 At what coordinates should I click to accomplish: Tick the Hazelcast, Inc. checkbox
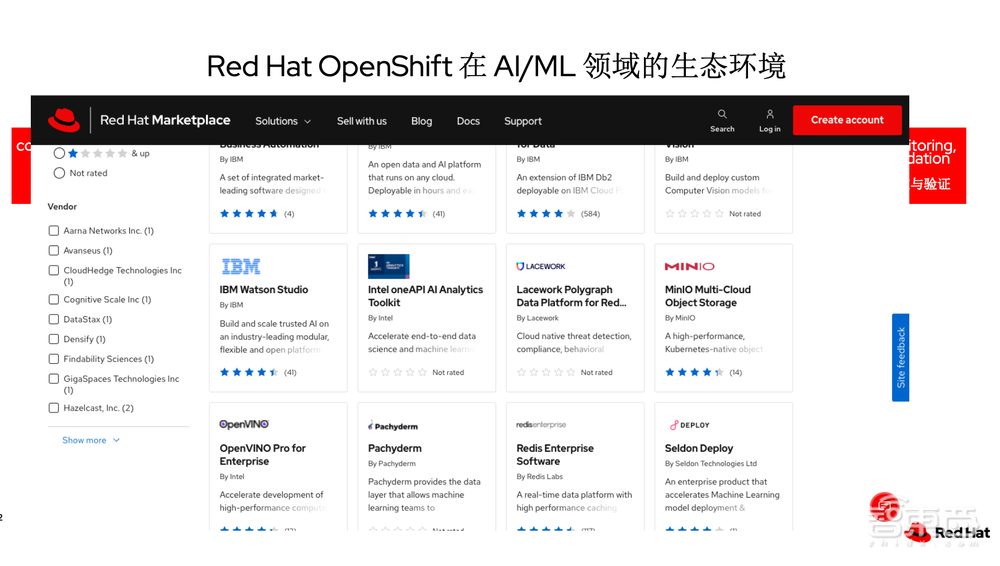(54, 408)
